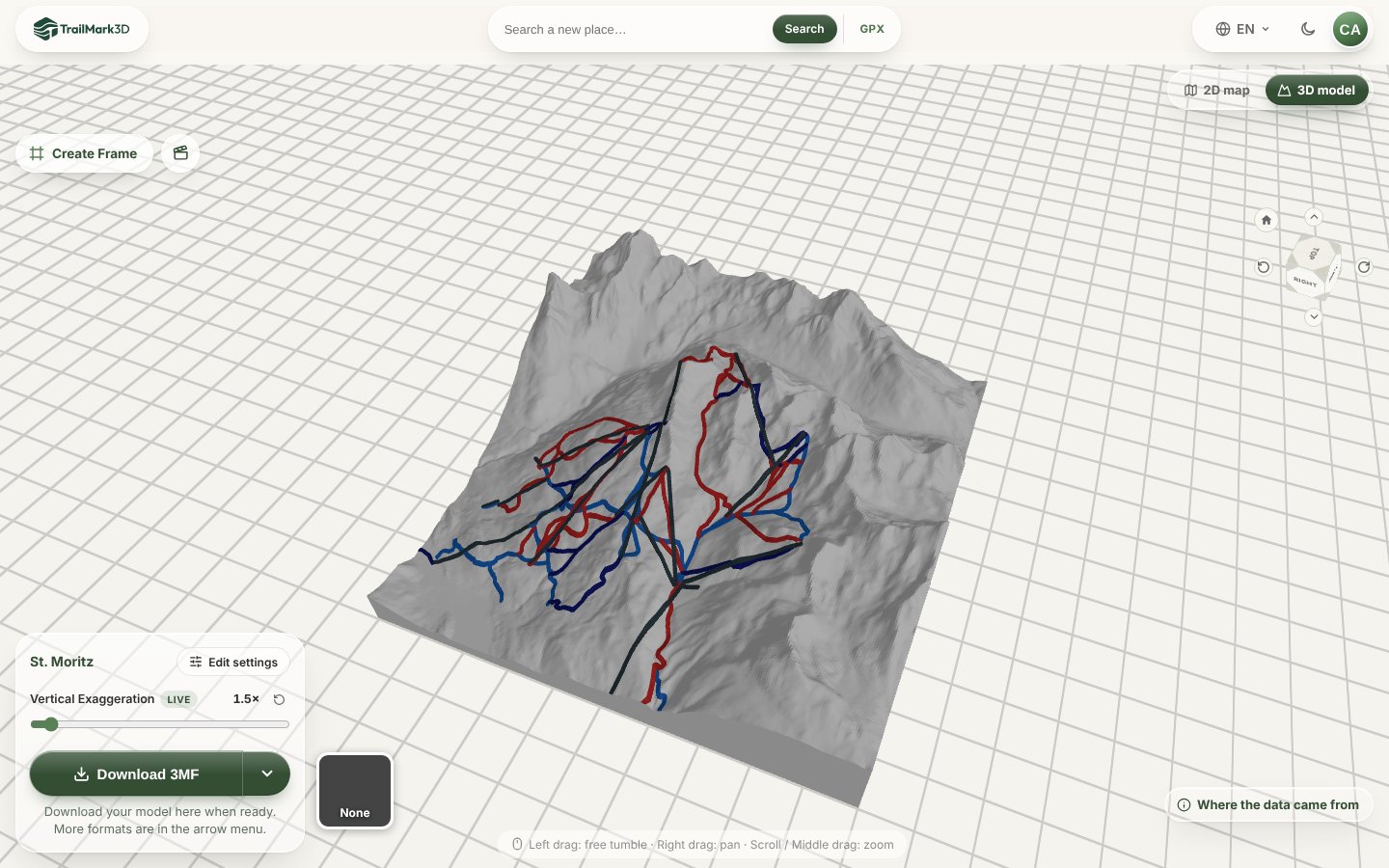The width and height of the screenshot is (1389, 868).
Task: Rotate the view clockwise
Action: click(1364, 267)
